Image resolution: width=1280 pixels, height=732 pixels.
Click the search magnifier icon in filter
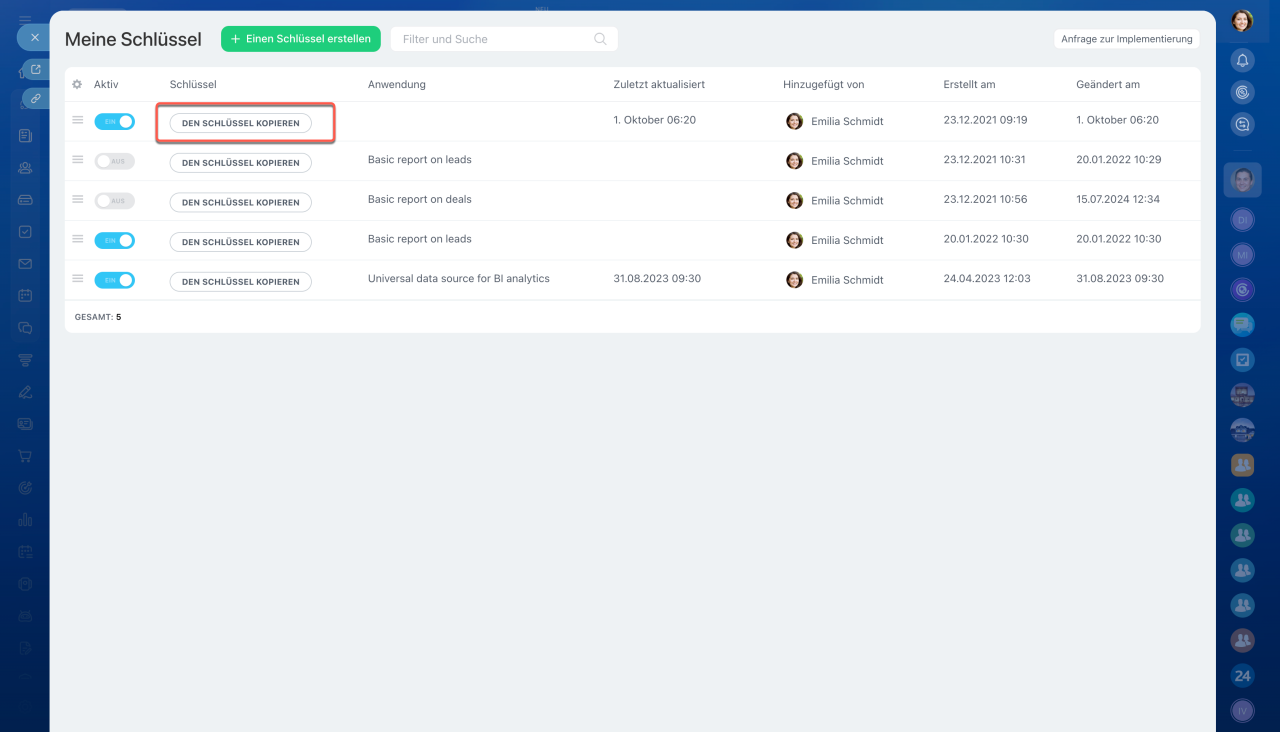[x=600, y=39]
